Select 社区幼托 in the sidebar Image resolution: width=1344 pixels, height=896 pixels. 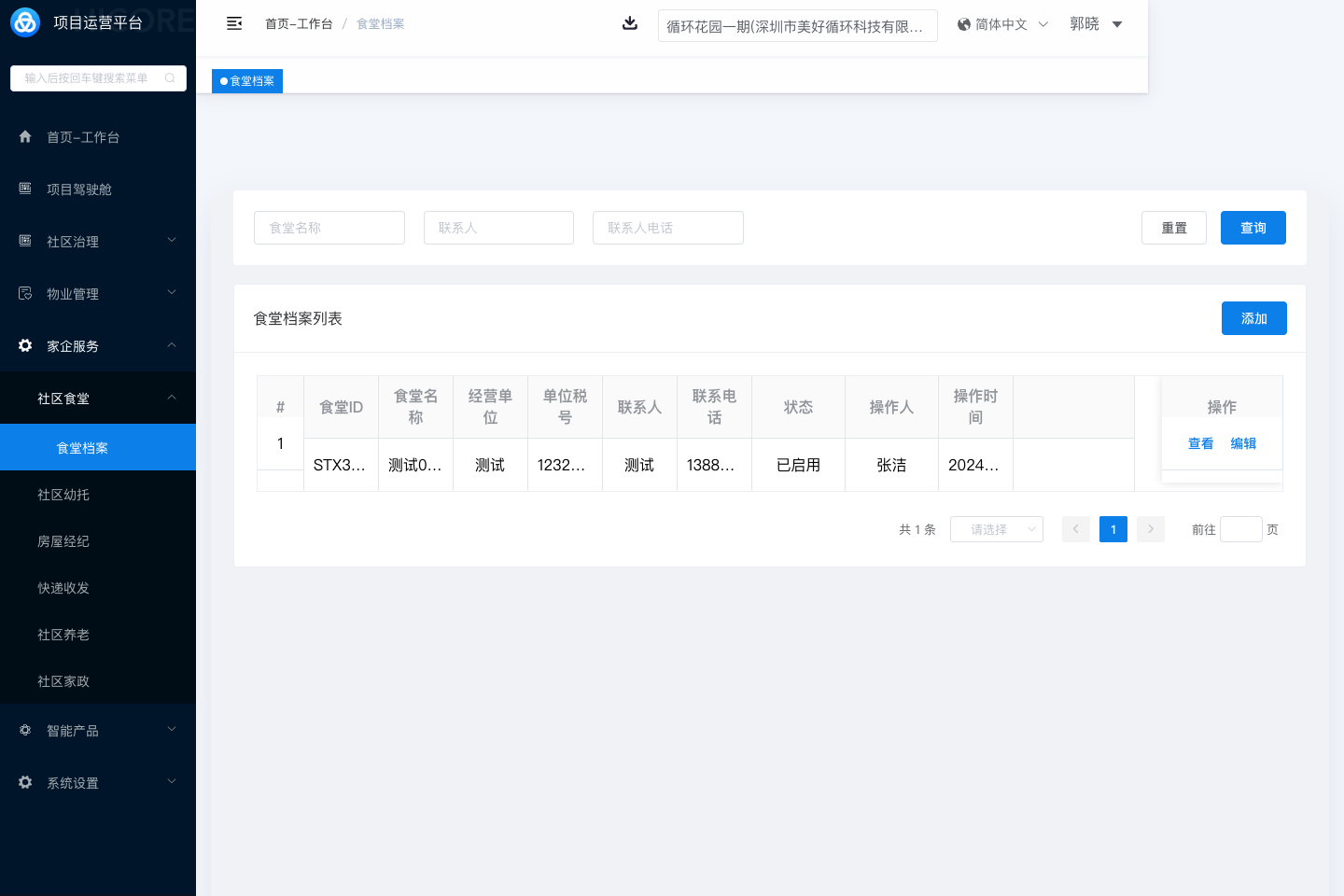coord(63,495)
